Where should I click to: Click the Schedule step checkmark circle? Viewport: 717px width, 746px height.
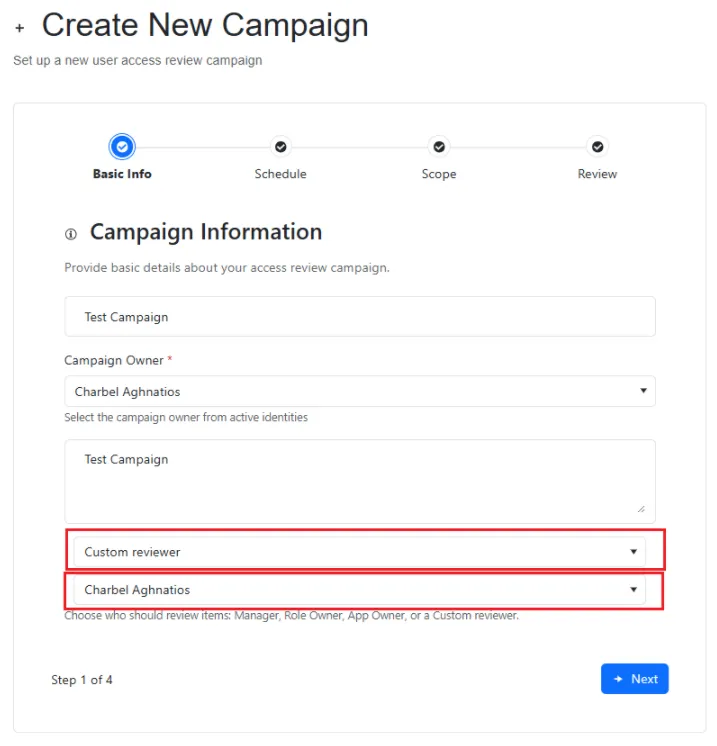tap(280, 147)
